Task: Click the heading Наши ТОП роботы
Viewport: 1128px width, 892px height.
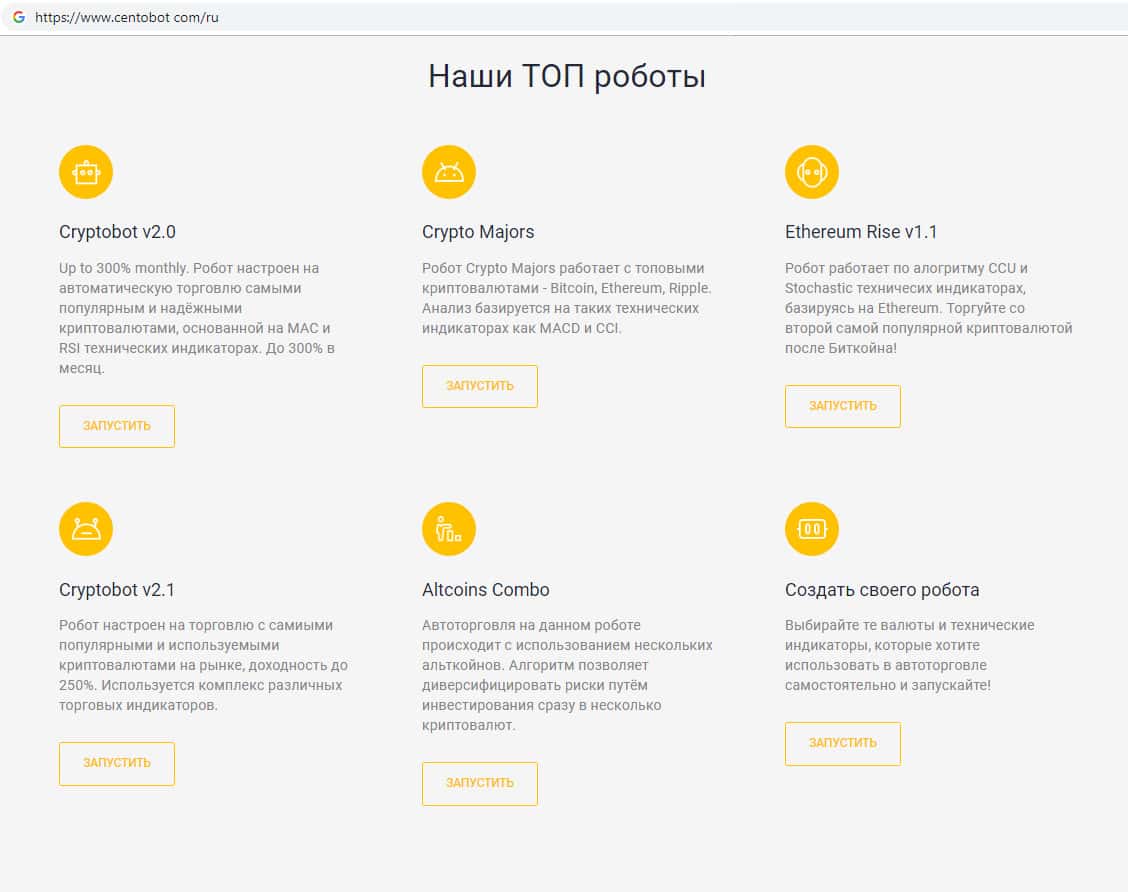Action: 567,76
